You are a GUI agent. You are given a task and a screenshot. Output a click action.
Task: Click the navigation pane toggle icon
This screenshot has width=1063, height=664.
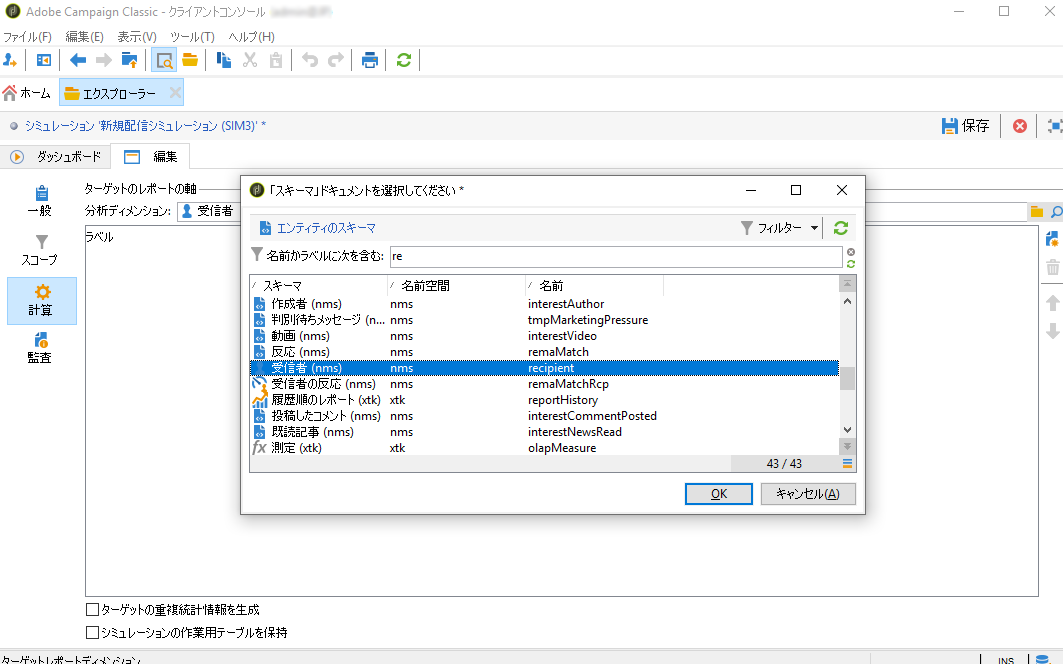click(43, 60)
